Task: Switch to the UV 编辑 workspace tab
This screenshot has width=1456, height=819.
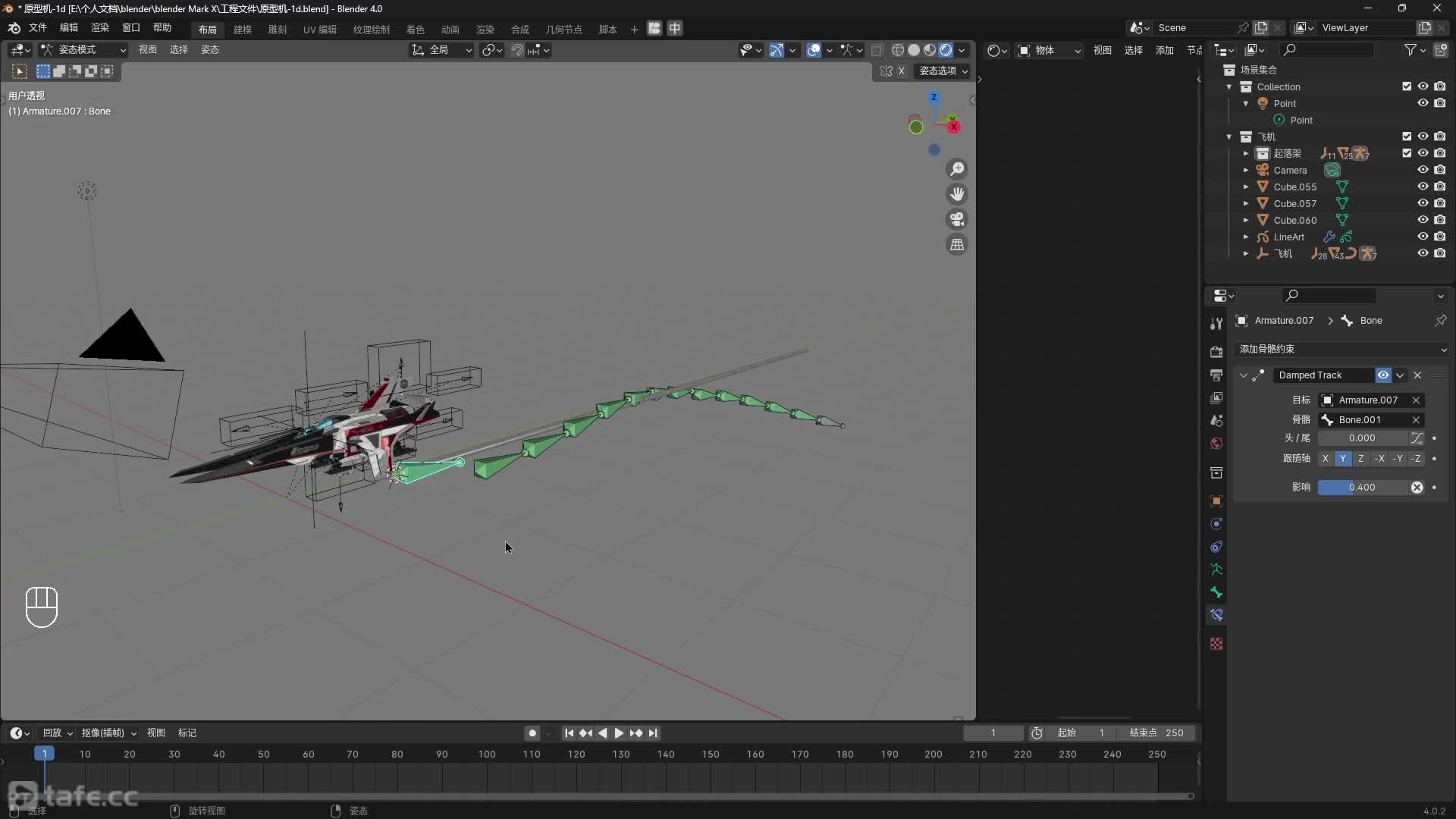Action: click(x=320, y=29)
